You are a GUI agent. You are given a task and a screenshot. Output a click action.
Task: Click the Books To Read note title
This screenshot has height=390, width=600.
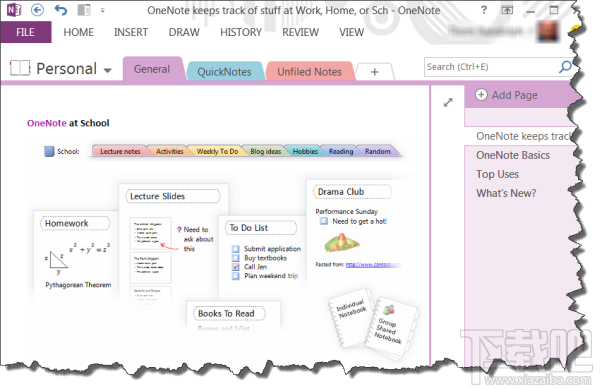tap(226, 313)
